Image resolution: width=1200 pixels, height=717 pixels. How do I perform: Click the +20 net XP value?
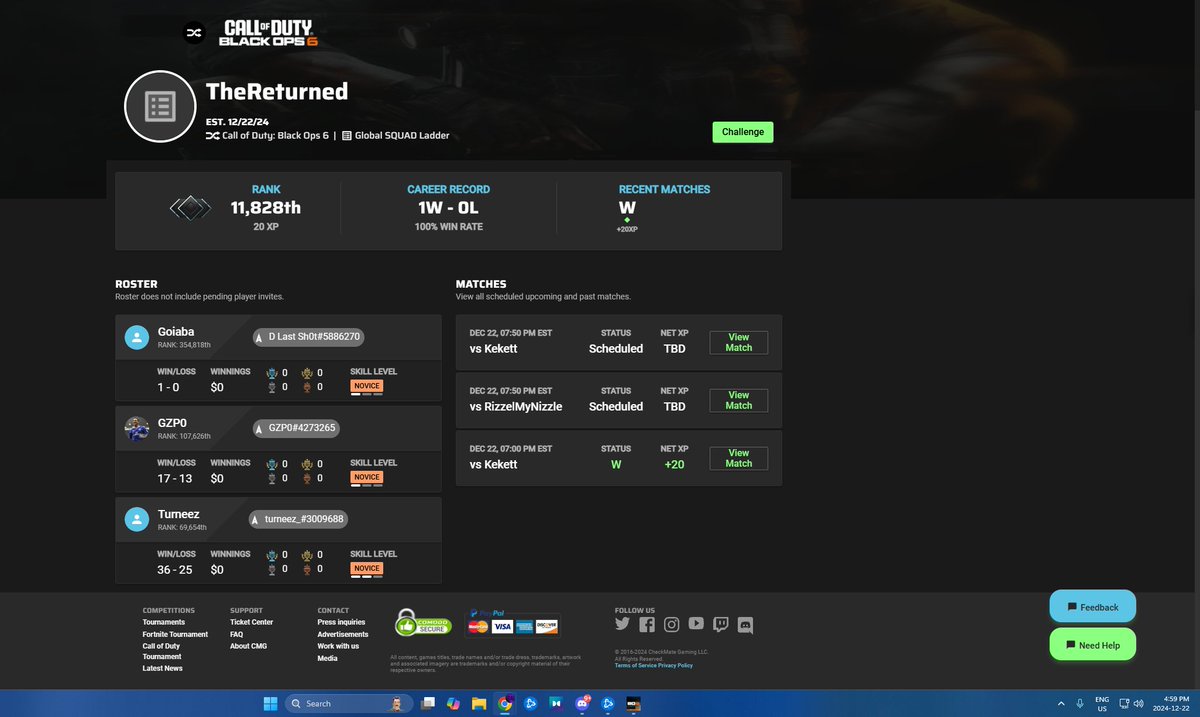point(675,465)
